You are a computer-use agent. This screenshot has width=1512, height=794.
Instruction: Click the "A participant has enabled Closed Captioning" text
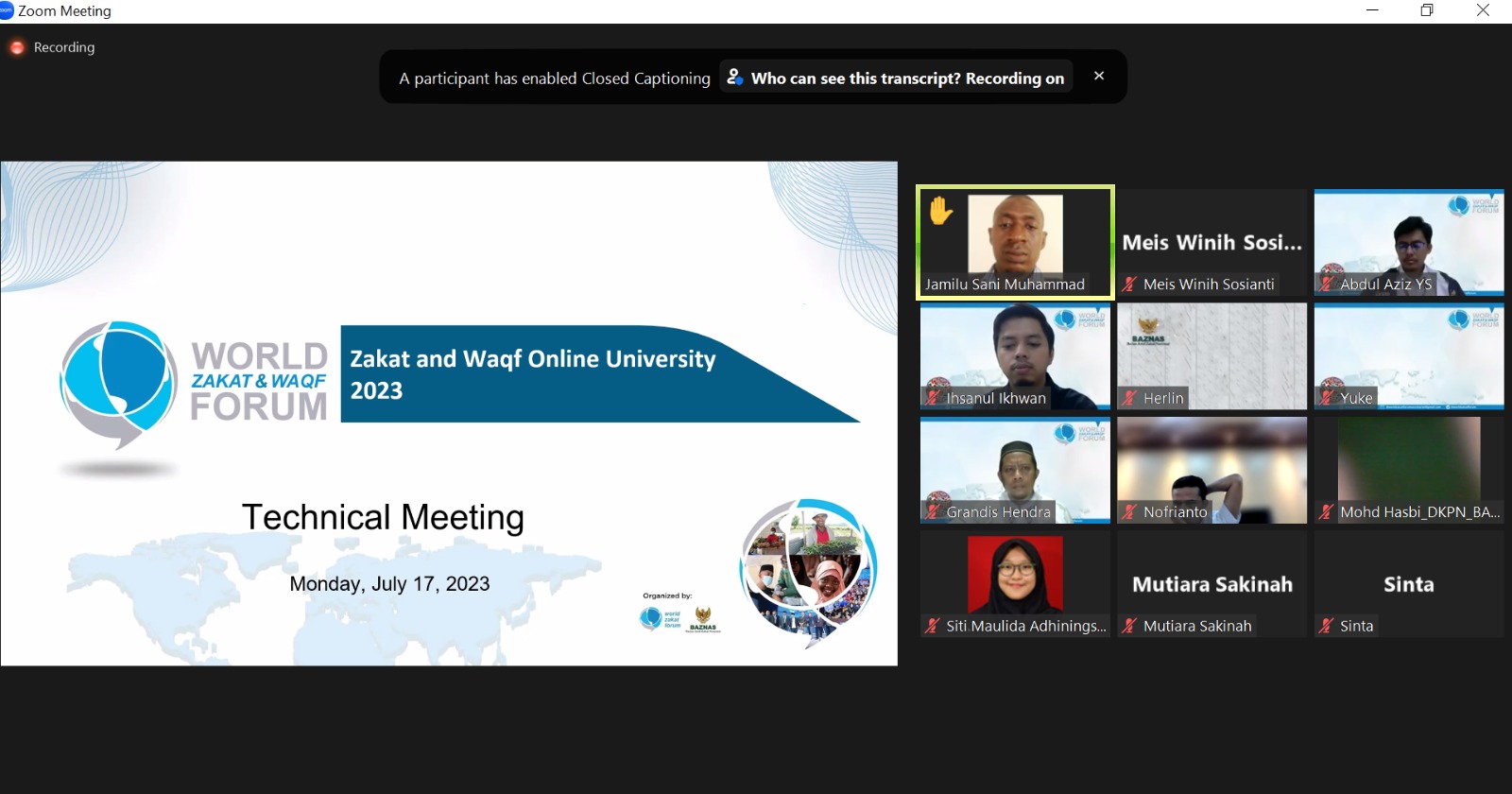point(554,78)
